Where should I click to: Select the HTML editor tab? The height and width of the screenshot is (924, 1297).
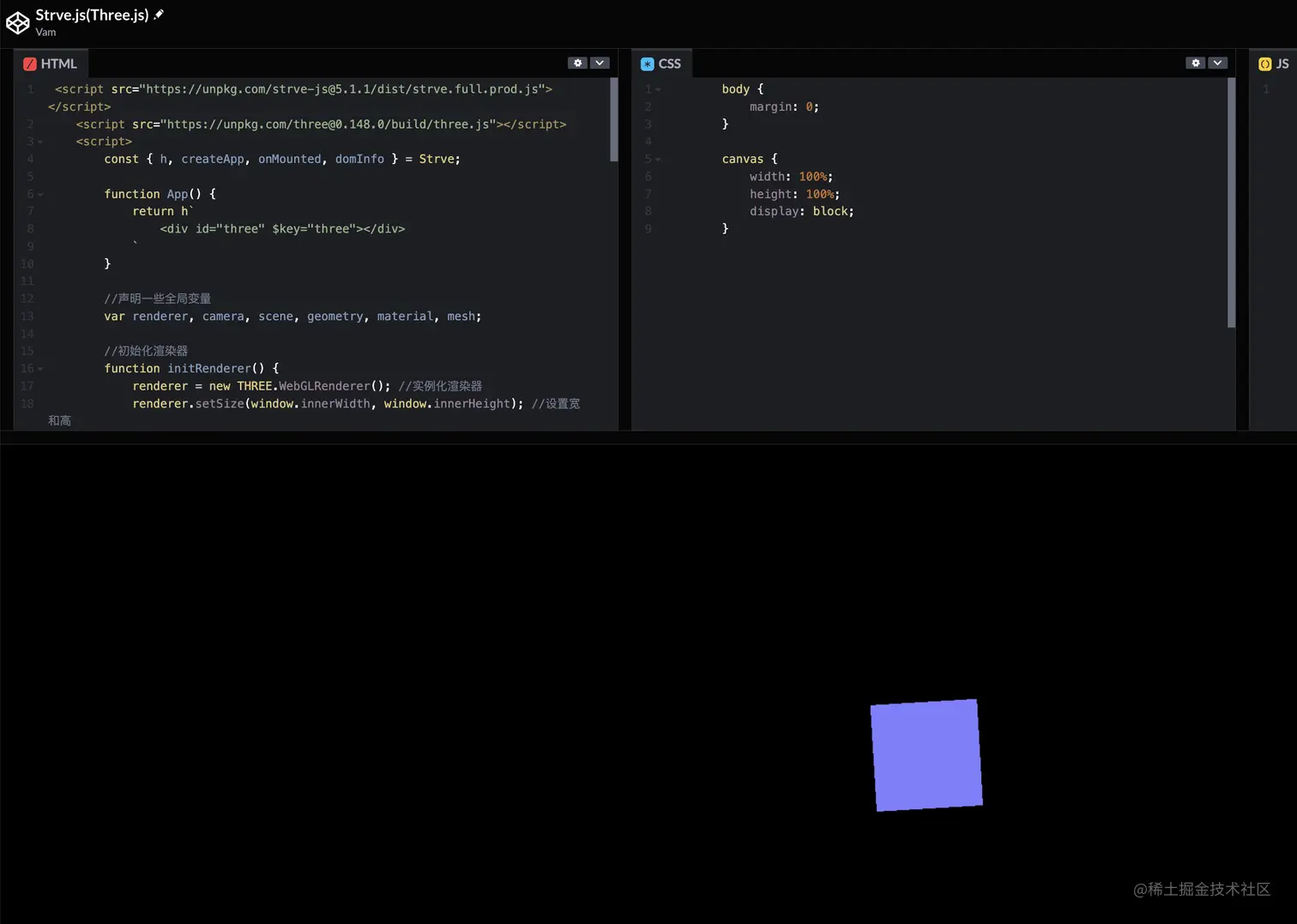[x=50, y=63]
